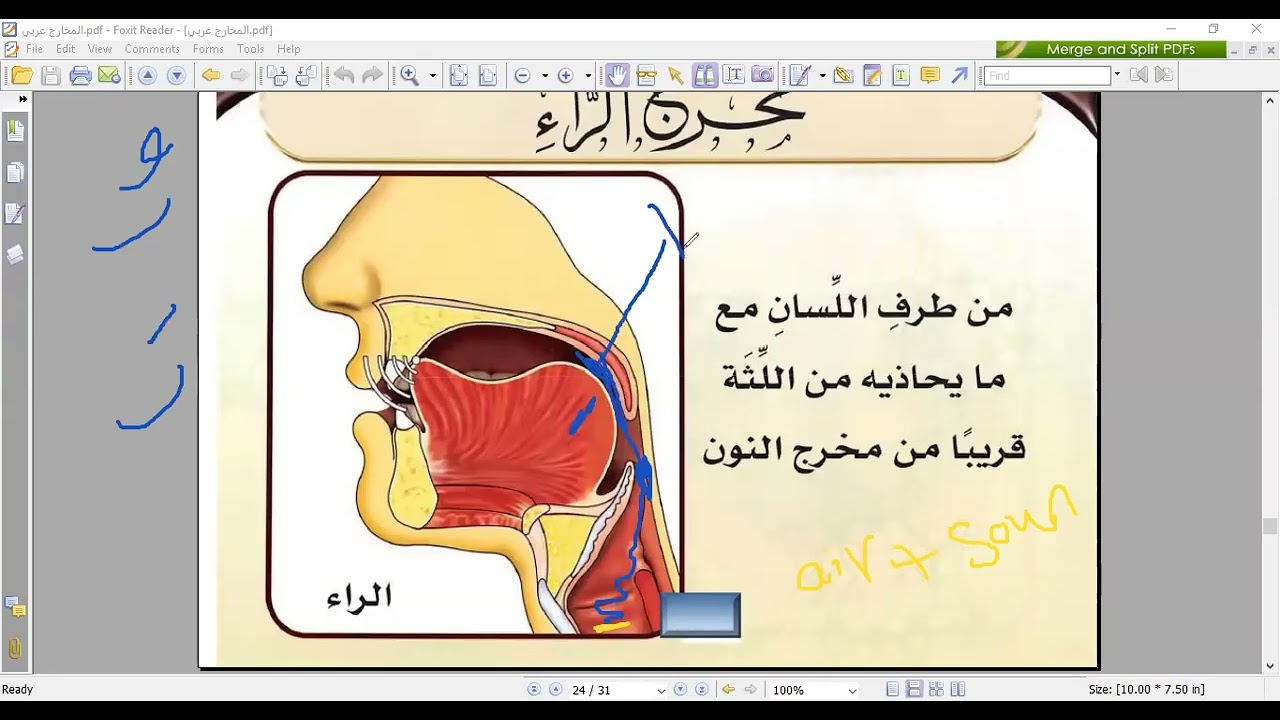Image resolution: width=1280 pixels, height=720 pixels.
Task: Click the Redo arrow icon
Action: point(372,75)
